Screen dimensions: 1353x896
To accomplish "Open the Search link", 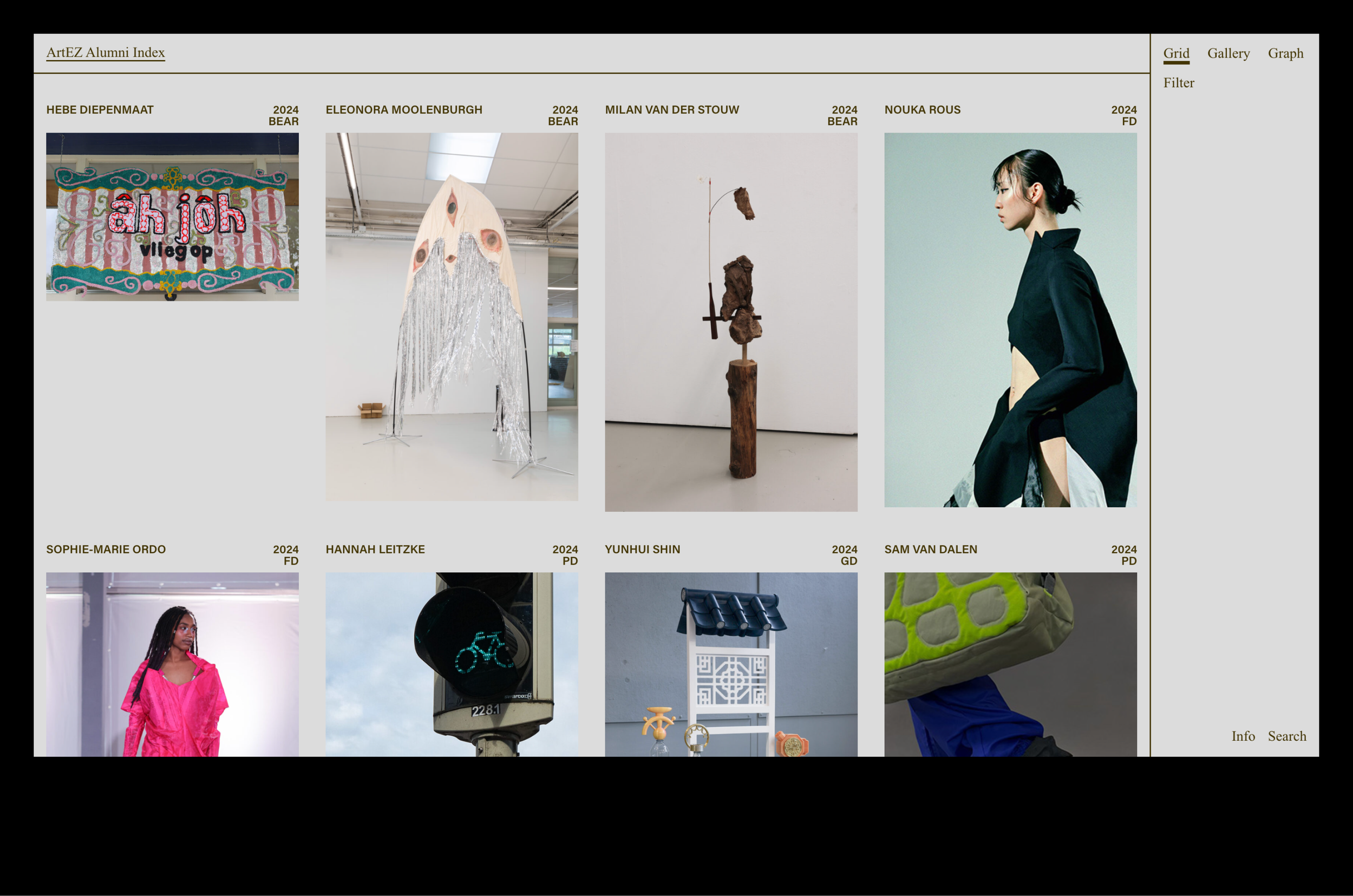I will 1287,736.
